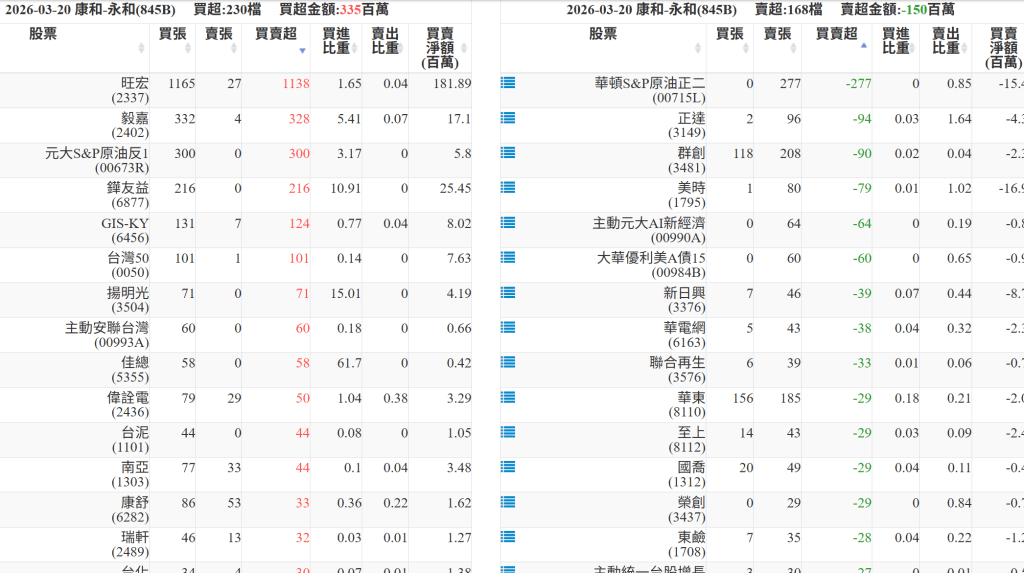Click the list icon beside 美時 (1795)
The width and height of the screenshot is (1024, 573).
508,188
